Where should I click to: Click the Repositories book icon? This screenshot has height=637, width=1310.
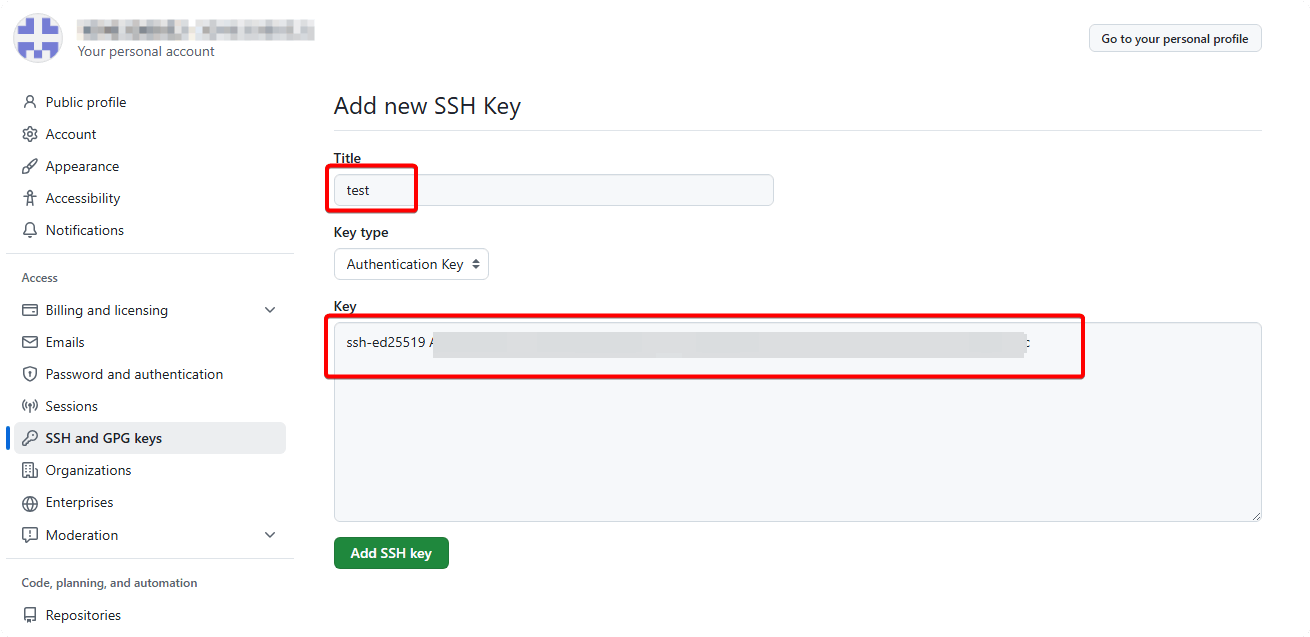29,615
